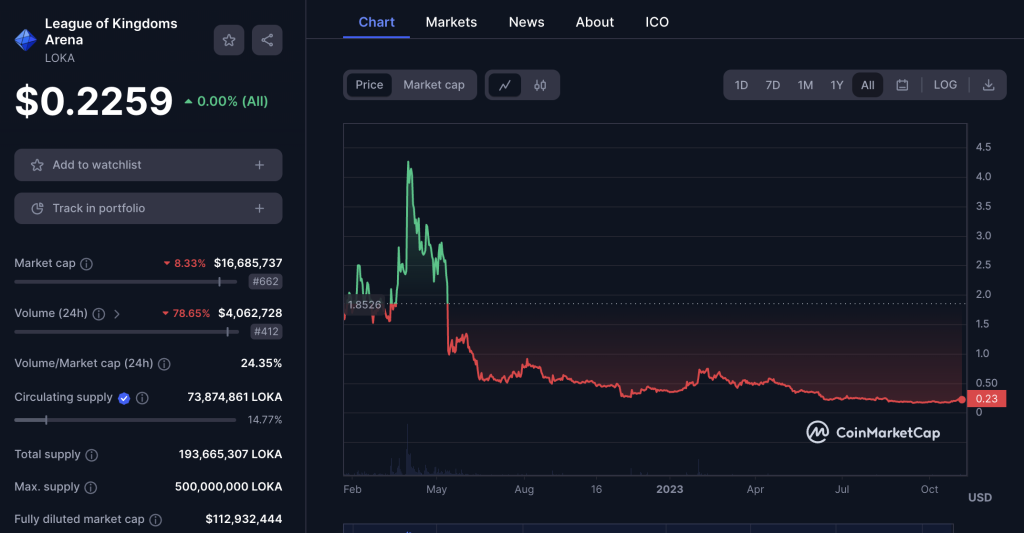Select All time range
Screen dimensions: 1024x533
(867, 85)
